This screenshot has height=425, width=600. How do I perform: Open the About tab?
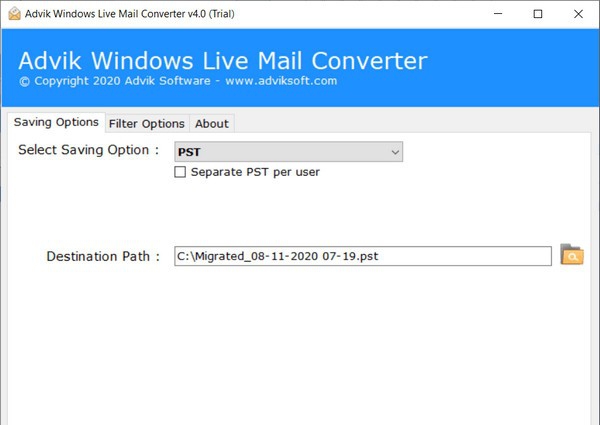(x=212, y=124)
